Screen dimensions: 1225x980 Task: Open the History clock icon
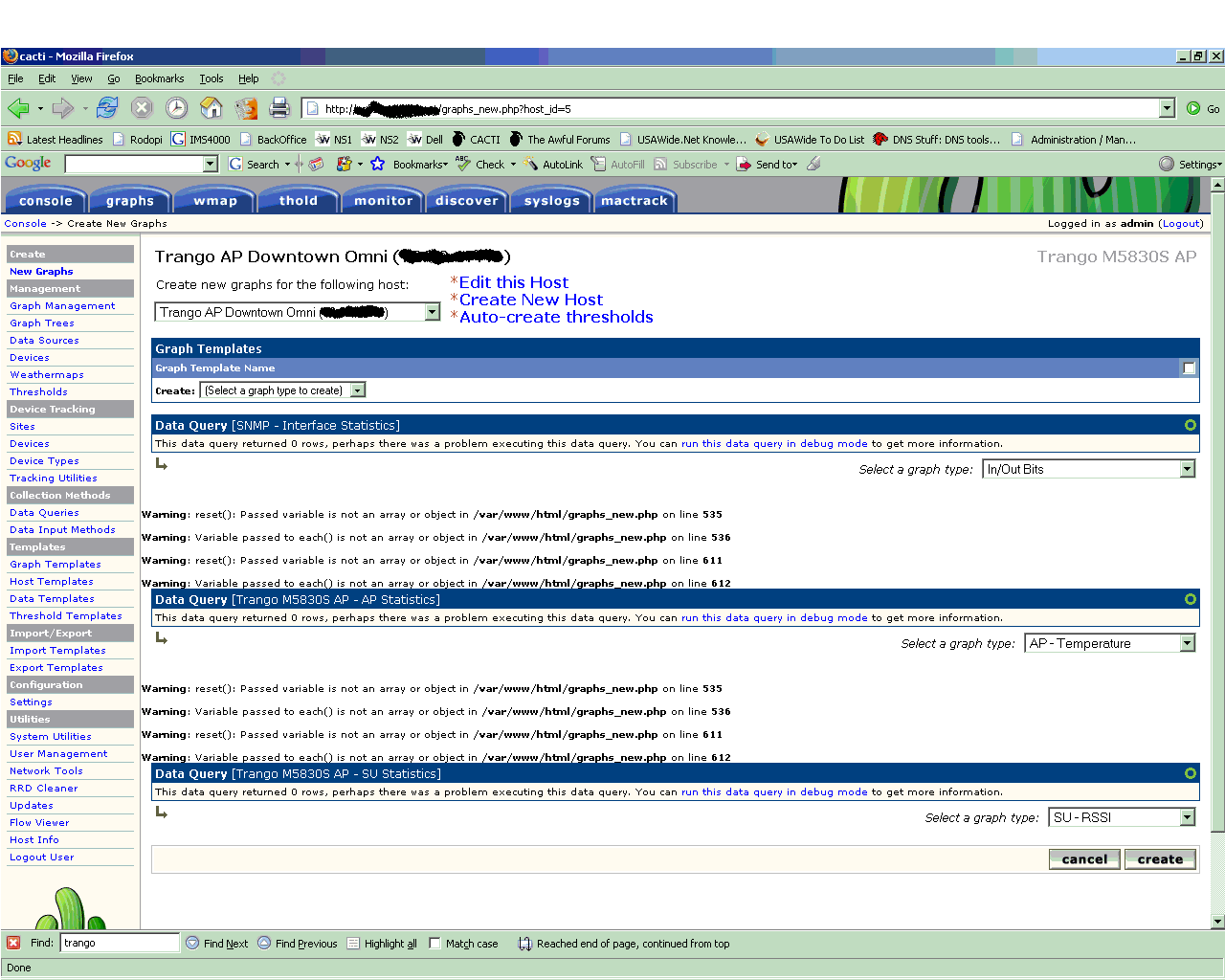tap(176, 108)
